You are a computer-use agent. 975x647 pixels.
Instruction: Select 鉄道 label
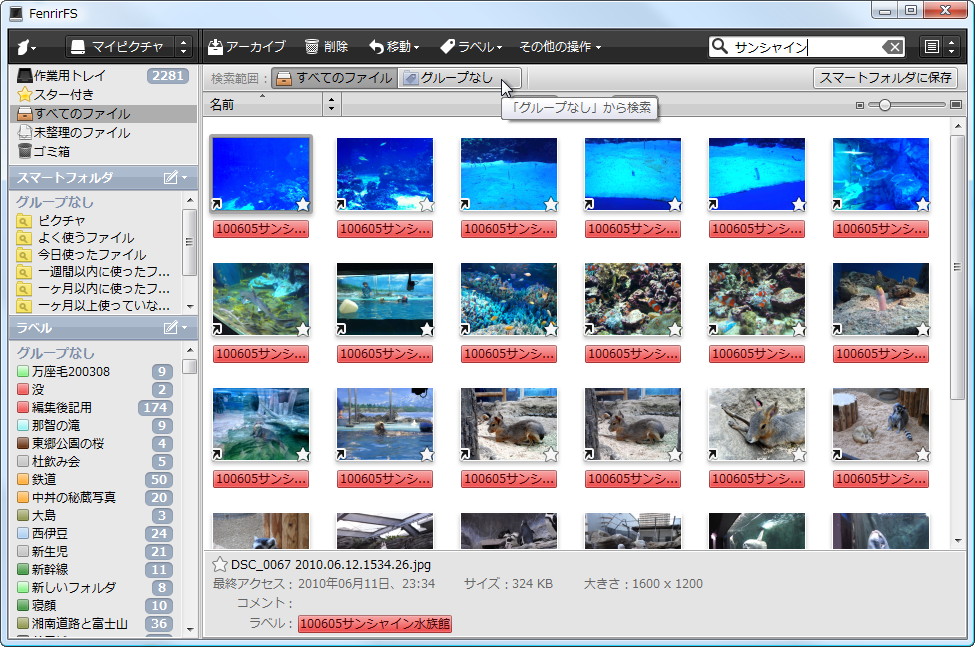tap(95, 480)
